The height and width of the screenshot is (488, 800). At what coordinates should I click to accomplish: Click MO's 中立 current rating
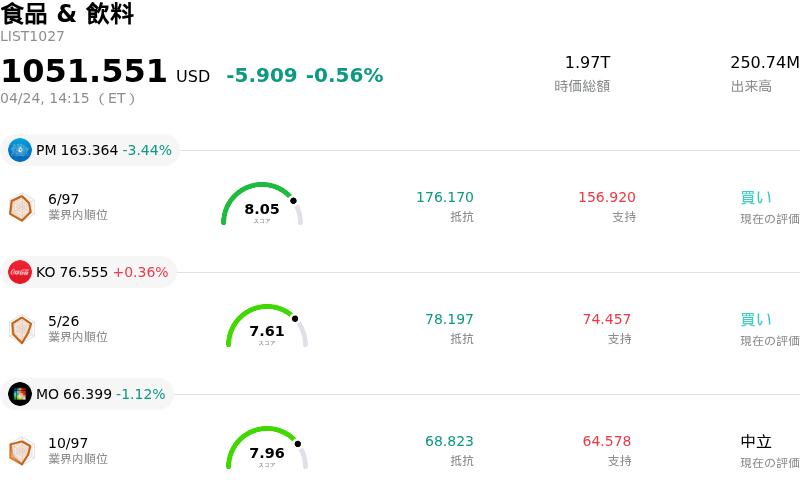(x=756, y=441)
